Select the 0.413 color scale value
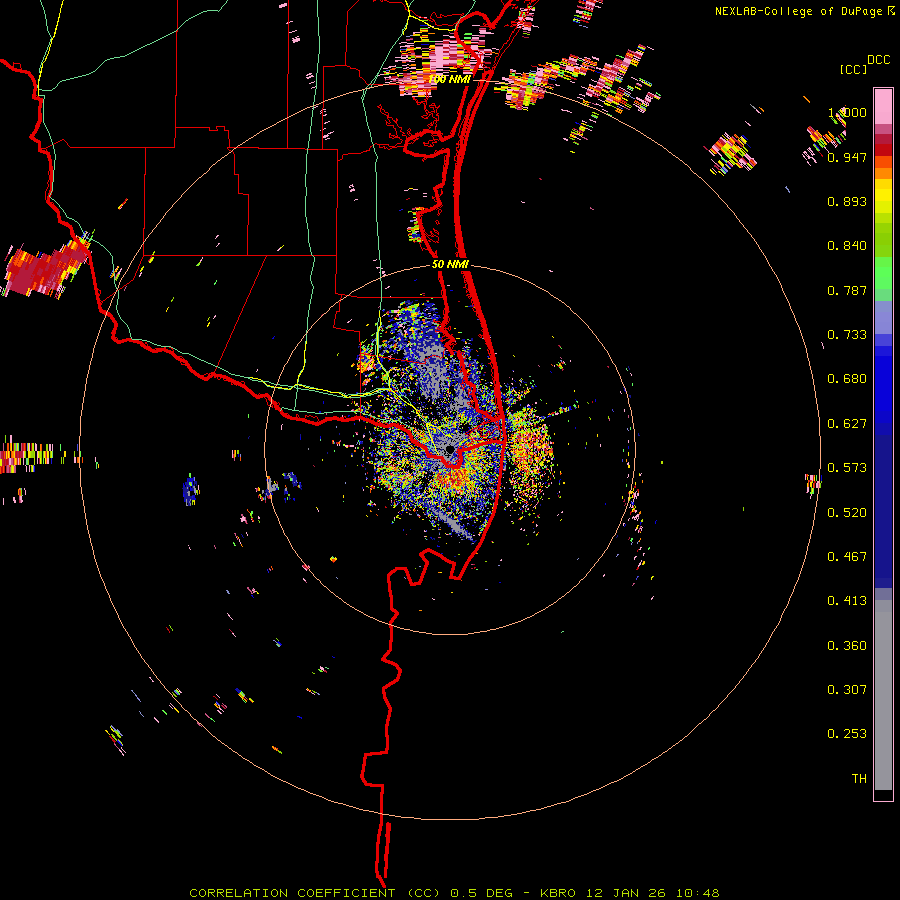 [x=847, y=601]
